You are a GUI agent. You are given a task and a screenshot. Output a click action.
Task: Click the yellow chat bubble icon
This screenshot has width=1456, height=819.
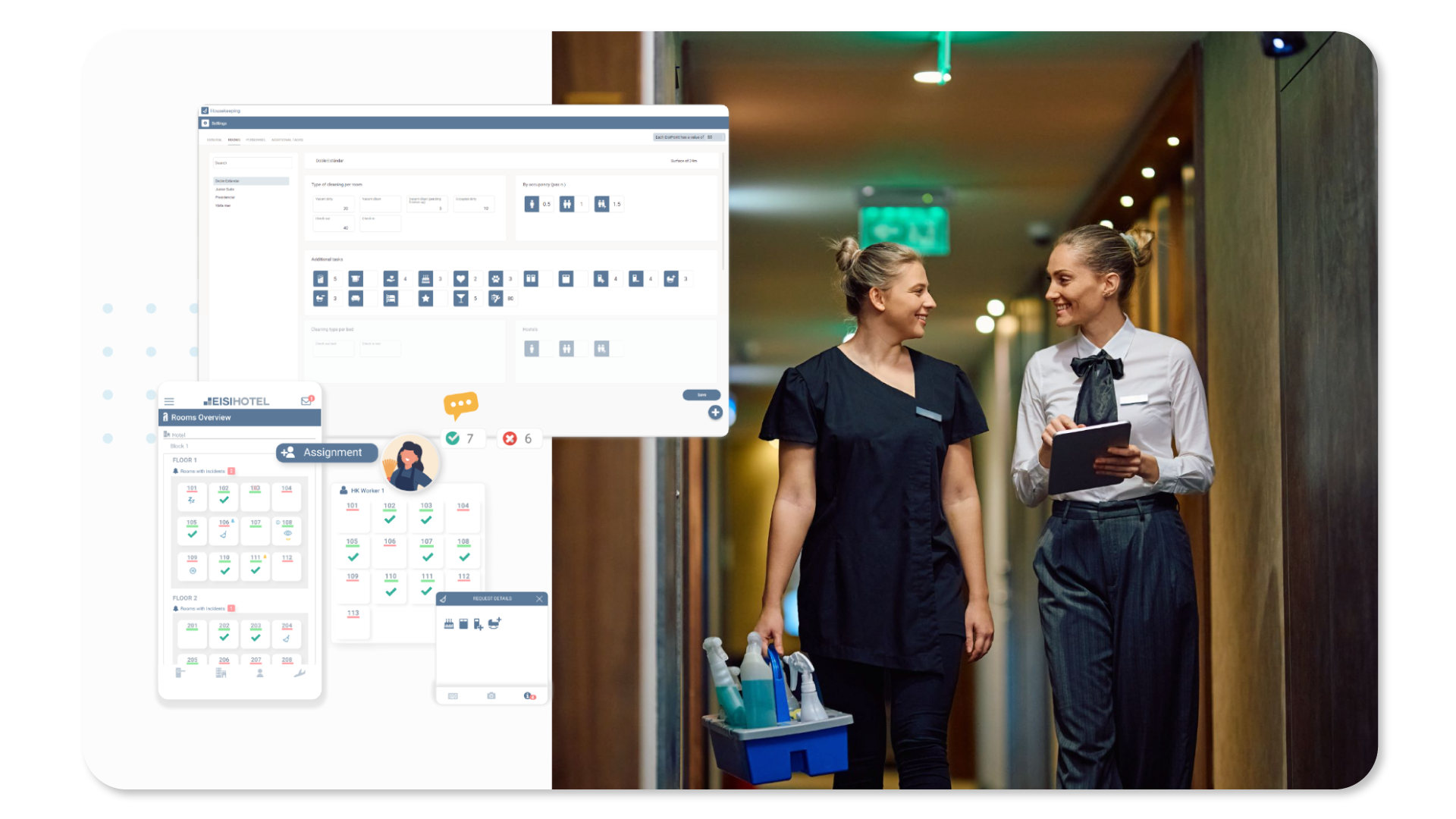tap(461, 405)
